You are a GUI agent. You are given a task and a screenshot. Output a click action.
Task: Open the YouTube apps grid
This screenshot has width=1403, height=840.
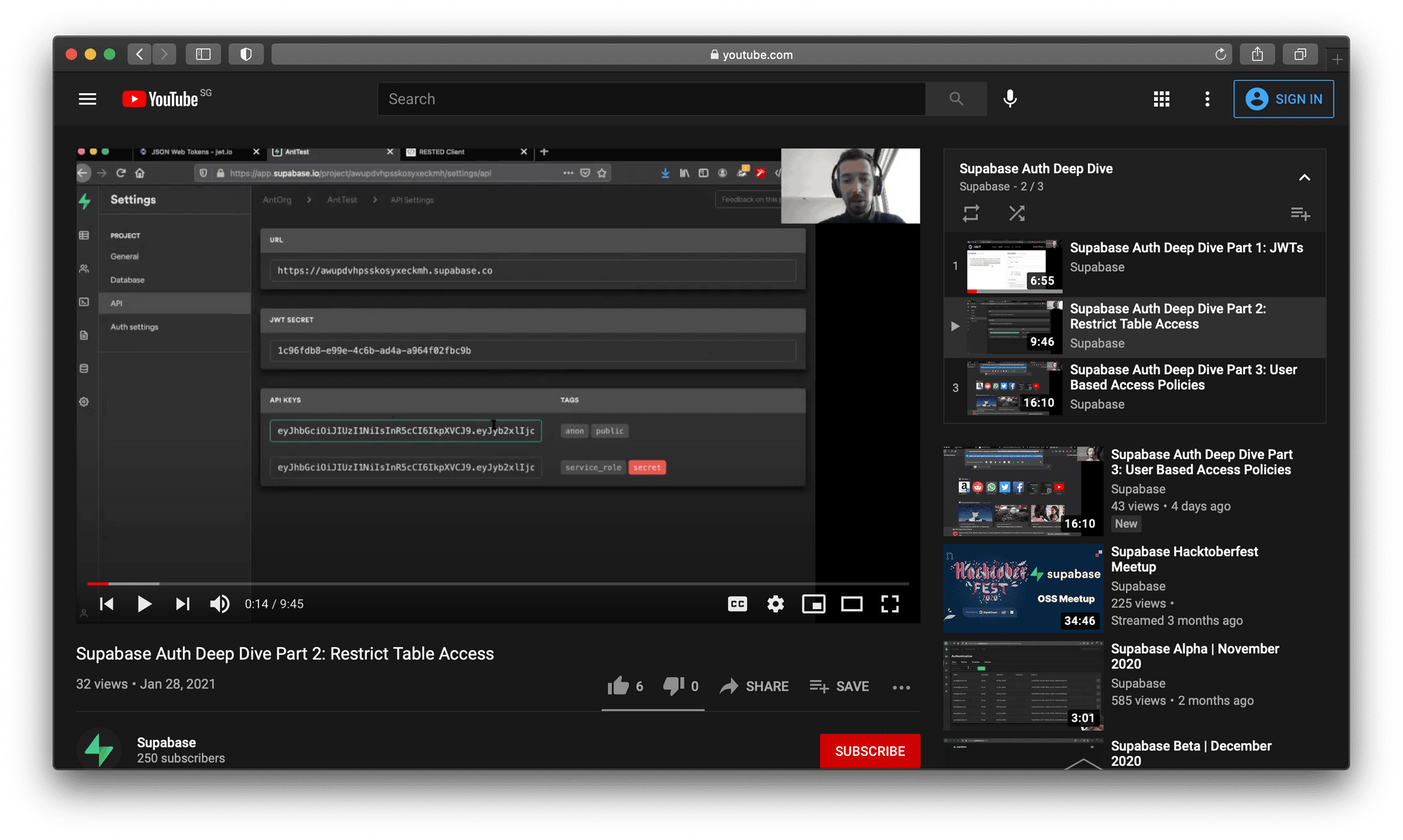(x=1162, y=99)
